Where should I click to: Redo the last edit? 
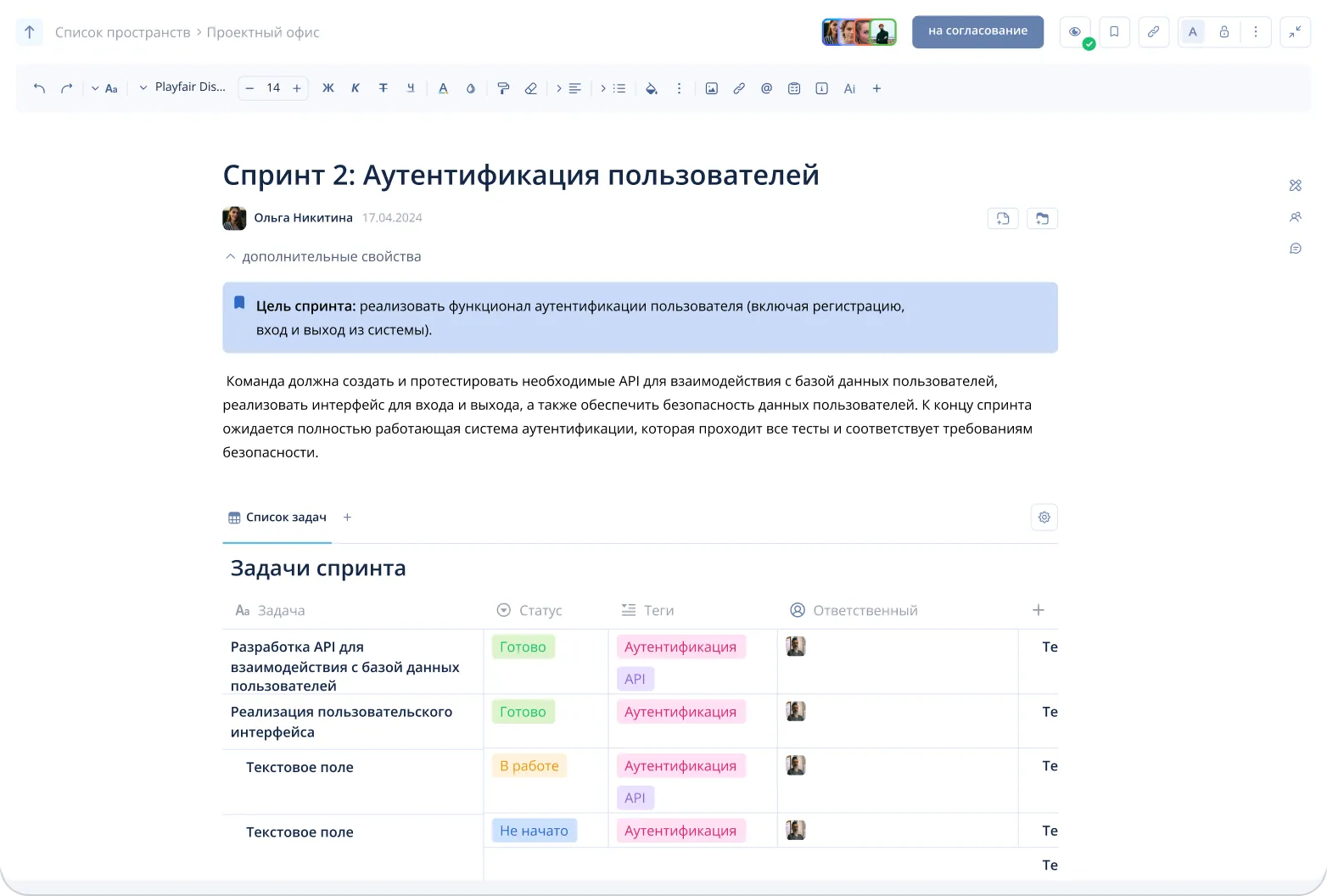[66, 88]
